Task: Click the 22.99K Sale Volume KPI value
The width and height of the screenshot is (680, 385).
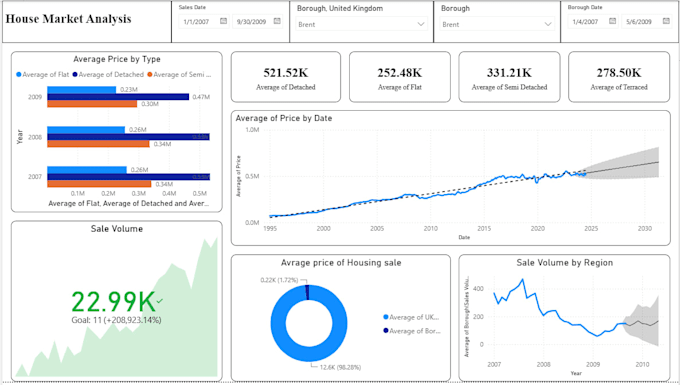Action: point(113,302)
